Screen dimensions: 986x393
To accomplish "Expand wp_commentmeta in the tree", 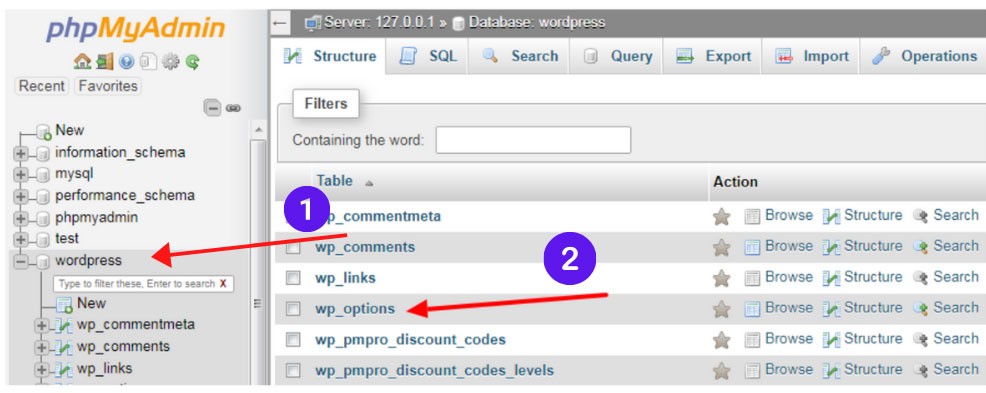I will pos(42,326).
